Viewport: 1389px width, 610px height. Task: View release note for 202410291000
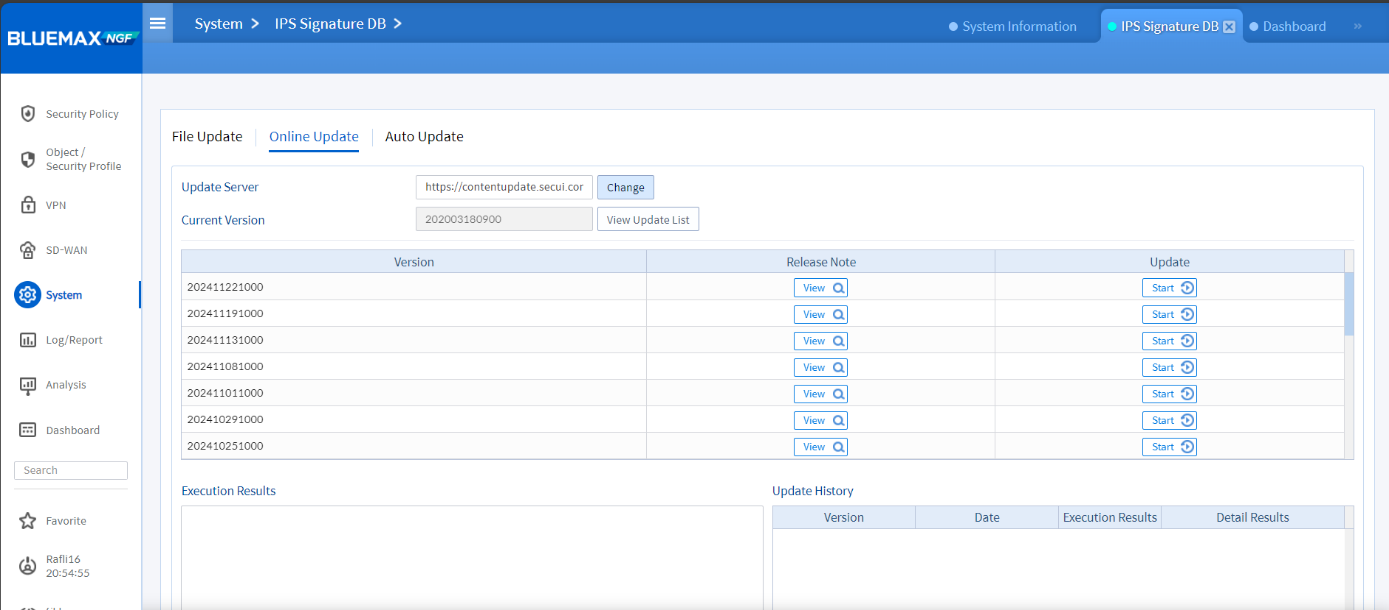pos(821,420)
